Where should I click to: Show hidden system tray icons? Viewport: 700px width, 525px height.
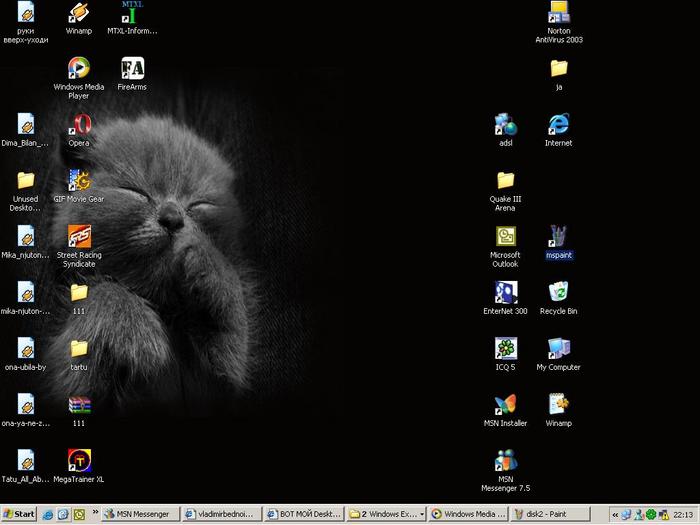click(x=615, y=515)
